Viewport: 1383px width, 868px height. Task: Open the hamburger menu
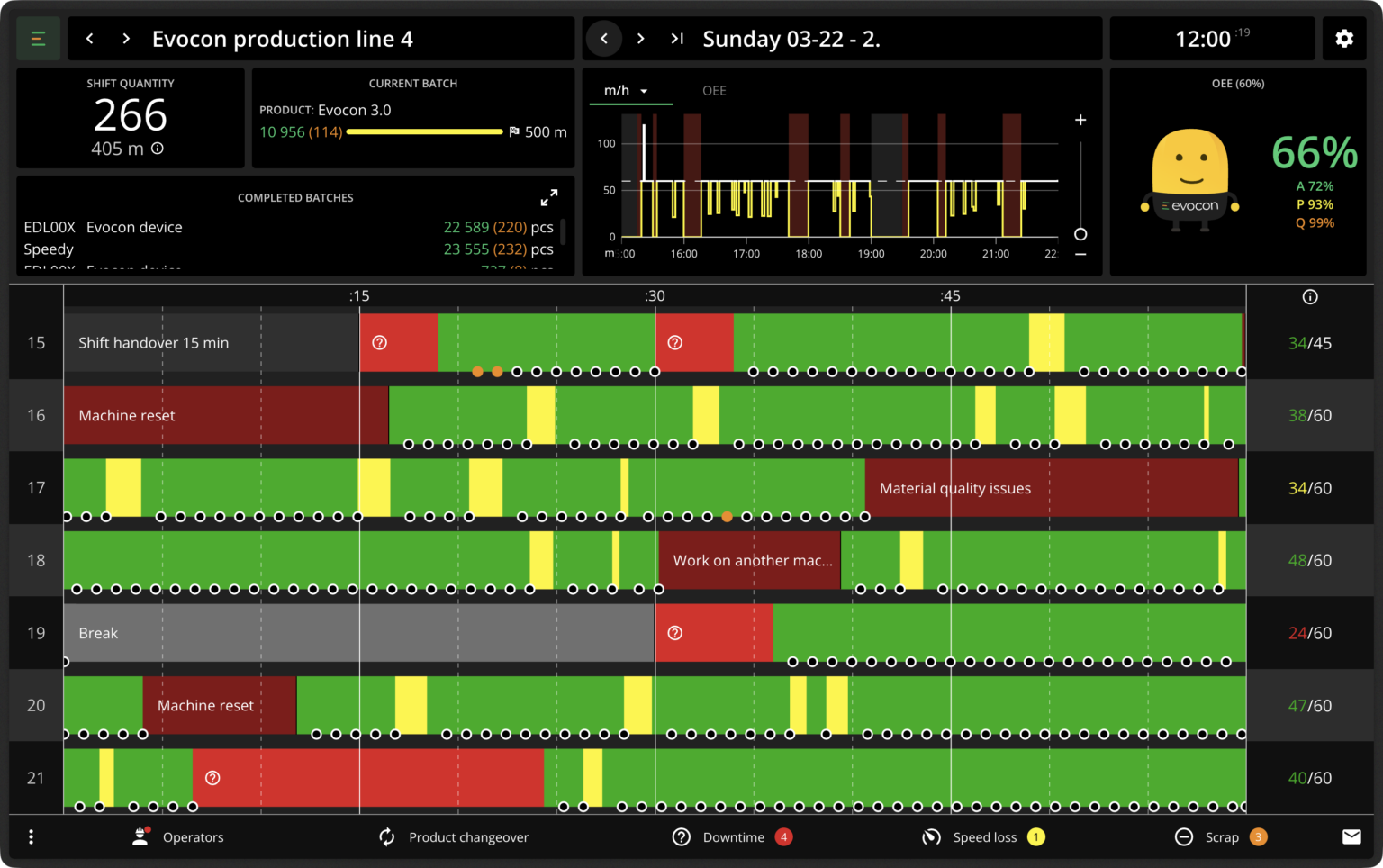coord(38,39)
